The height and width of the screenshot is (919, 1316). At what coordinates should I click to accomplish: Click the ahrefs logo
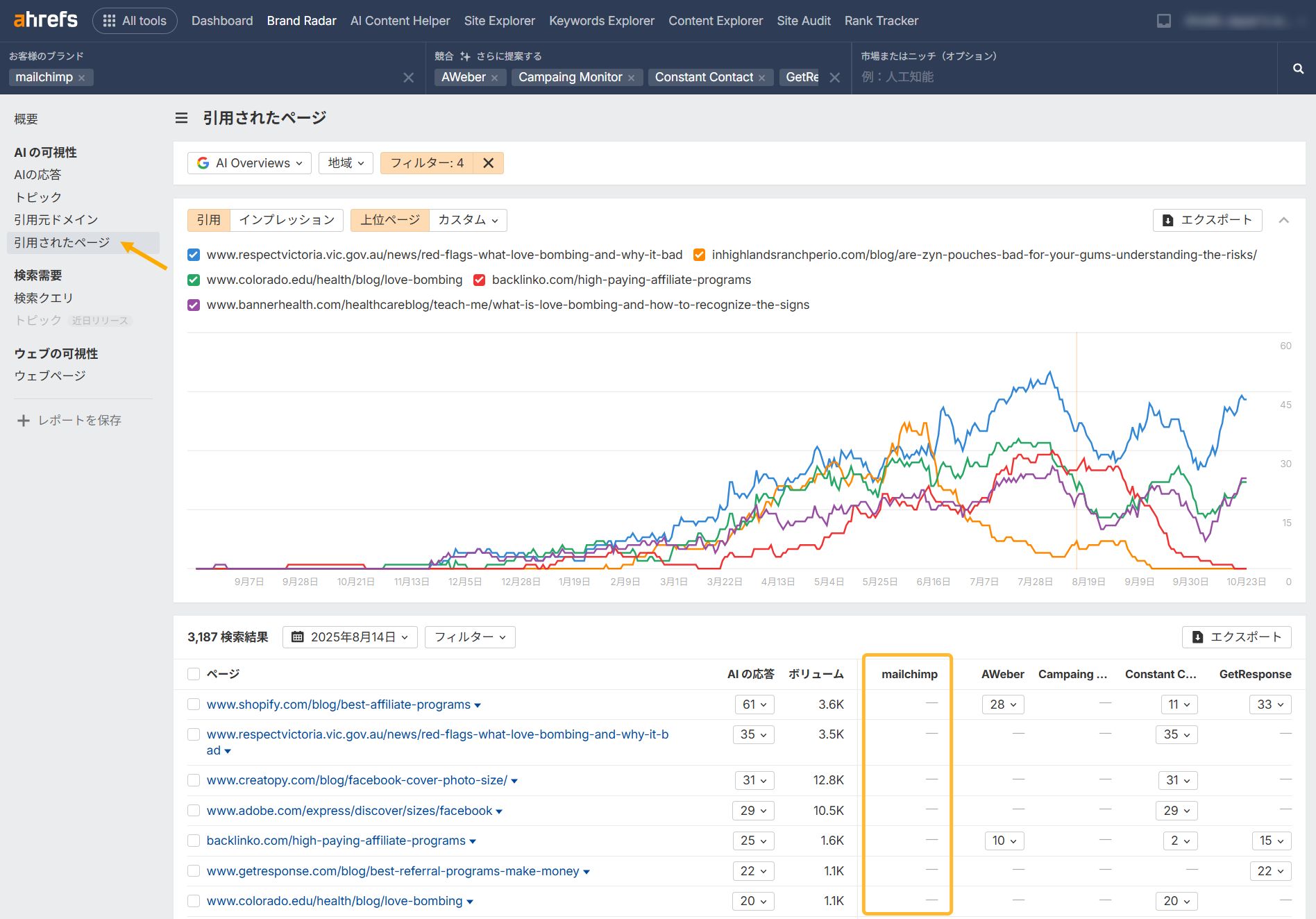[x=44, y=19]
